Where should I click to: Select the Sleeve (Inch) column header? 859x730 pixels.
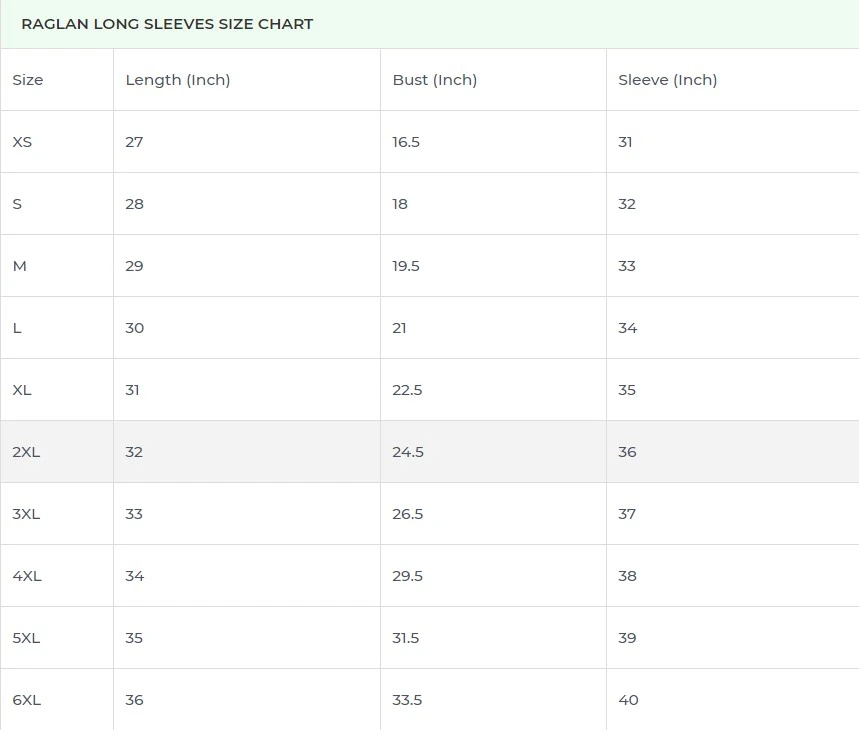(x=667, y=80)
